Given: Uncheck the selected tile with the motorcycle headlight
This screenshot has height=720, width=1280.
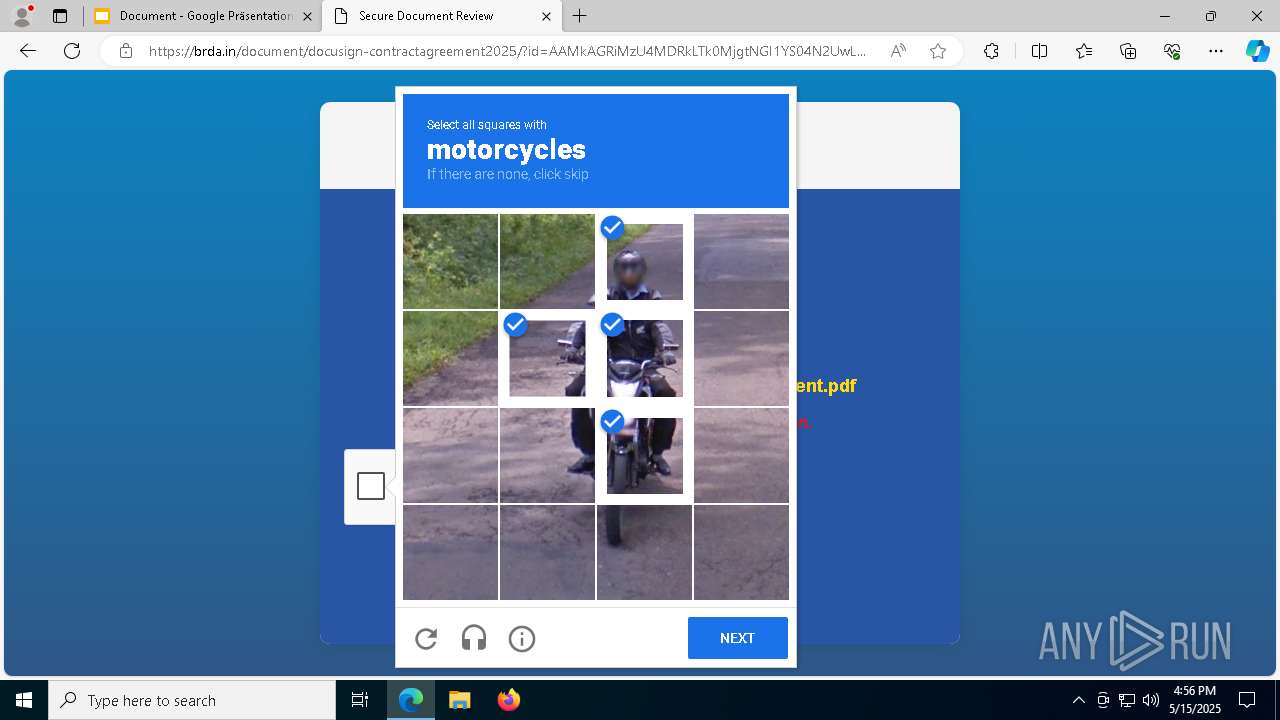Looking at the screenshot, I should click(644, 358).
